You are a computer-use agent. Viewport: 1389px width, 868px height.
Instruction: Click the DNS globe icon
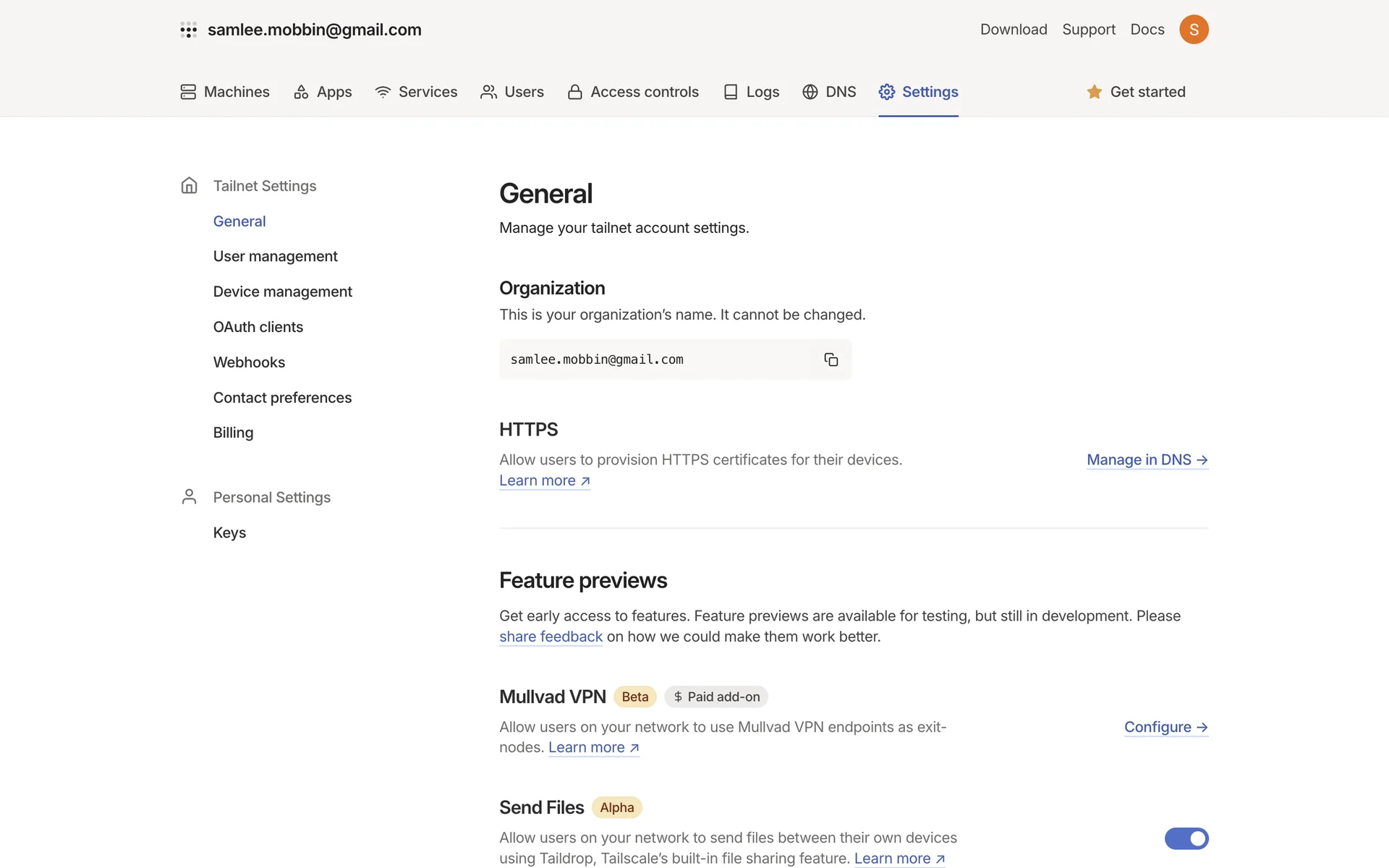810,92
